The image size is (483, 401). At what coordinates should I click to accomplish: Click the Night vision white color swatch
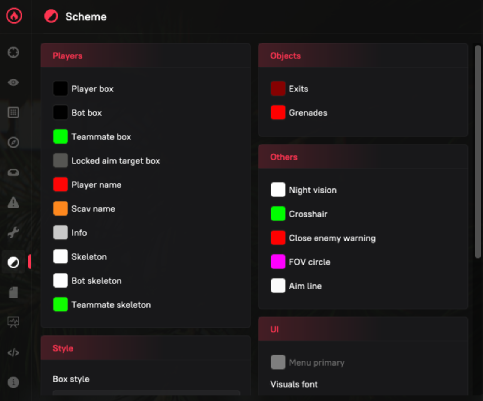click(x=278, y=190)
